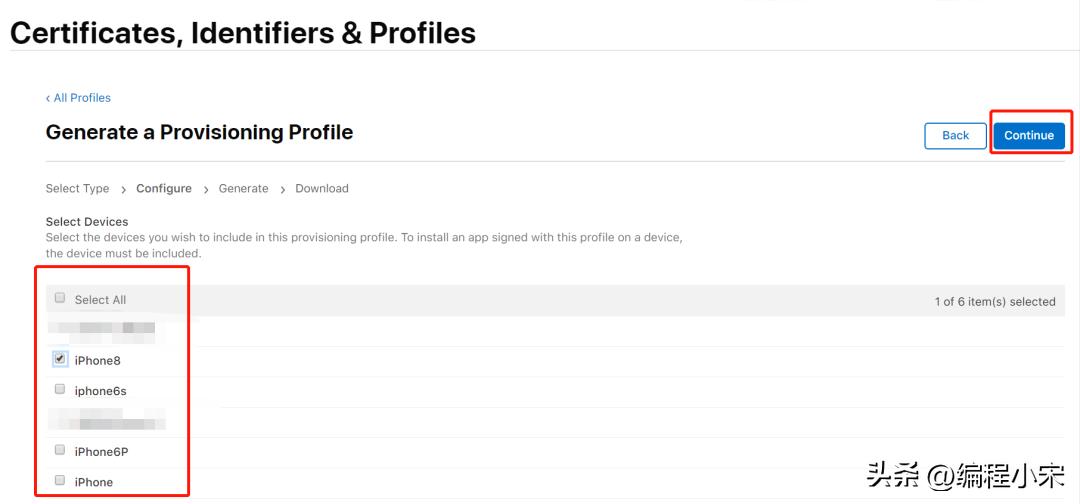
Task: Tick the Select All checkbox
Action: [x=60, y=298]
